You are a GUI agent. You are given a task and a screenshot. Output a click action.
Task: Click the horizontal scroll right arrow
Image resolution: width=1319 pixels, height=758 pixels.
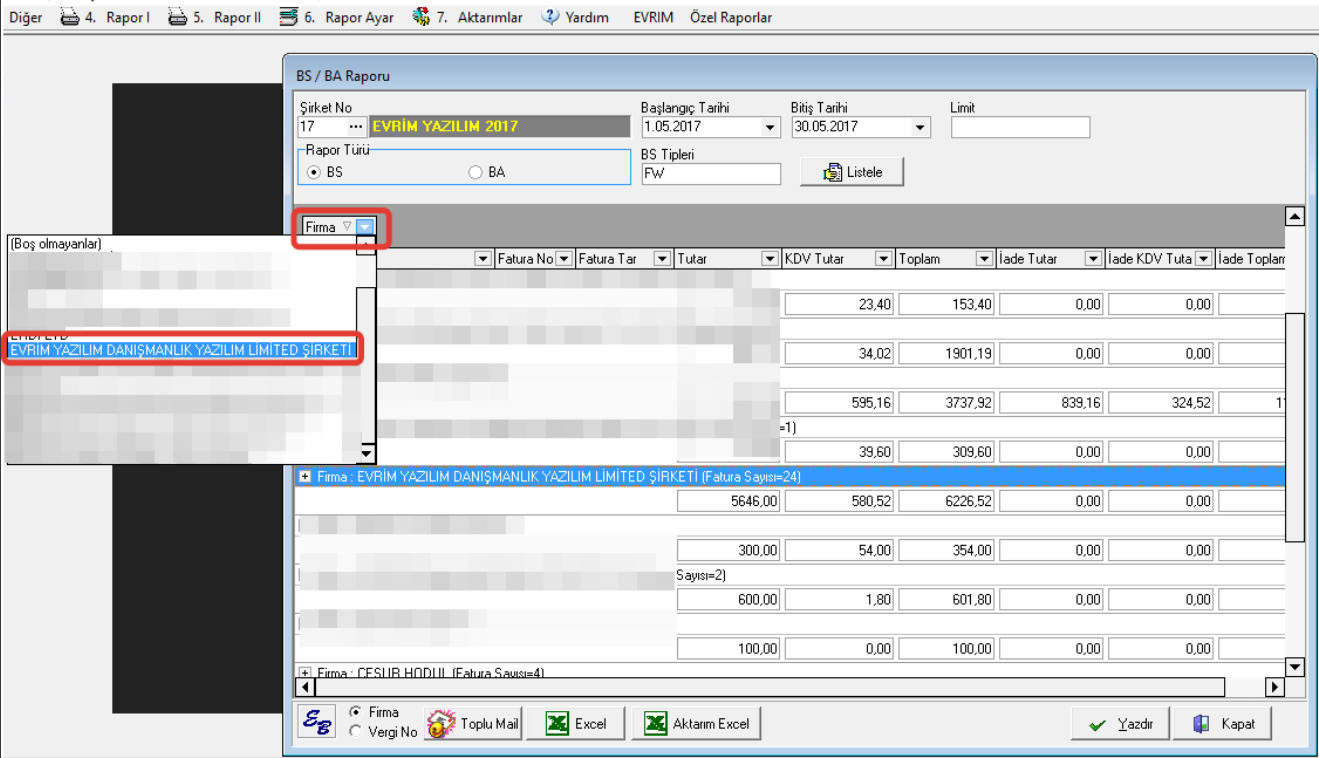[x=1274, y=687]
